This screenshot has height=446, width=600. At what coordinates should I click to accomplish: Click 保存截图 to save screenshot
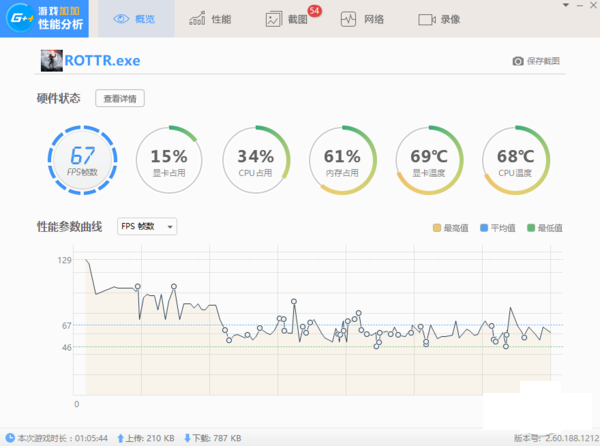tap(543, 61)
